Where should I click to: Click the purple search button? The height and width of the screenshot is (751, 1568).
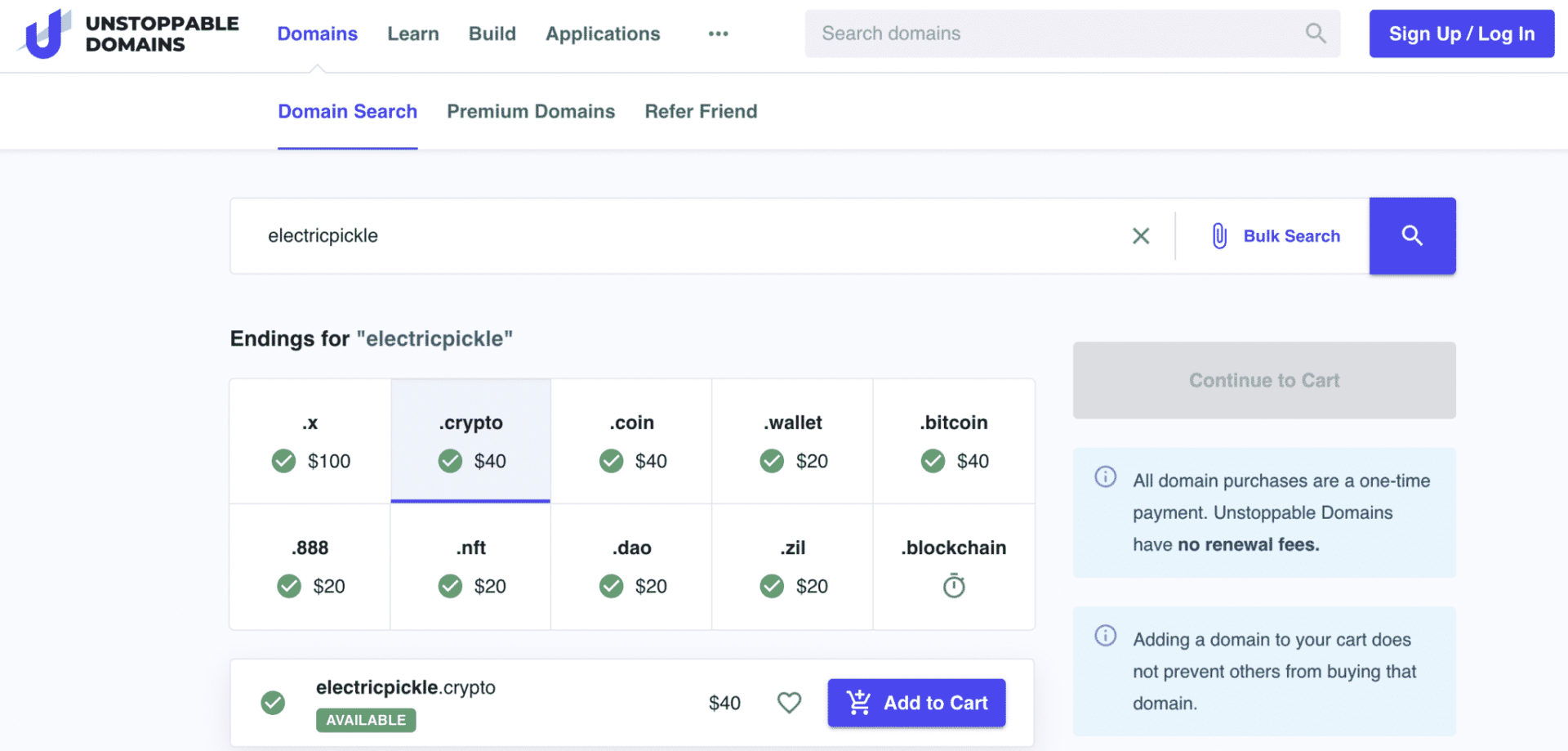pos(1412,236)
